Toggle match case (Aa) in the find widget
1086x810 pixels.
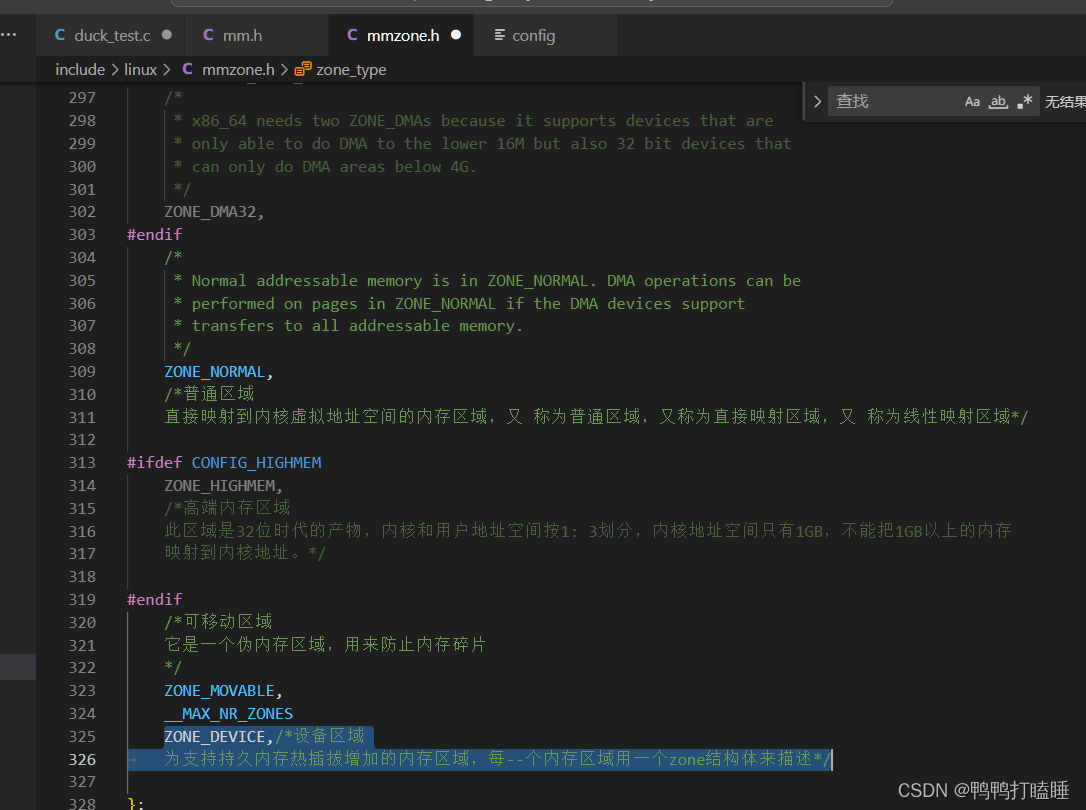[x=973, y=100]
